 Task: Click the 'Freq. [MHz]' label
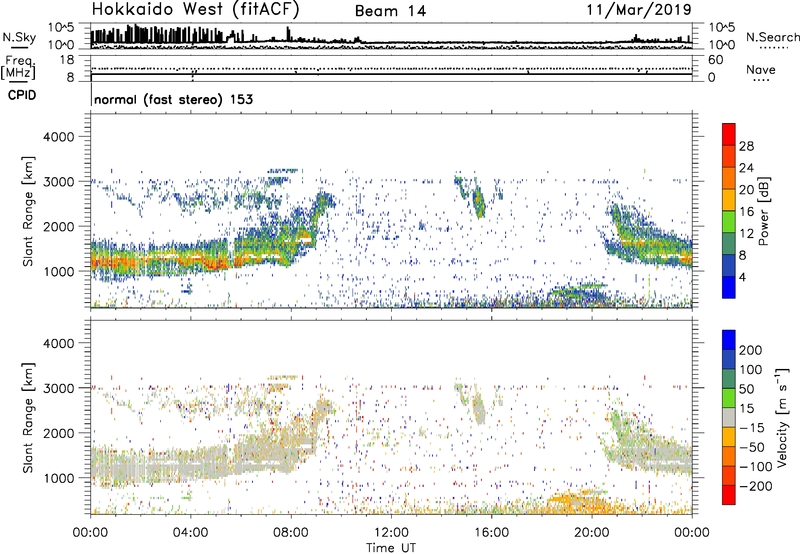coord(18,68)
